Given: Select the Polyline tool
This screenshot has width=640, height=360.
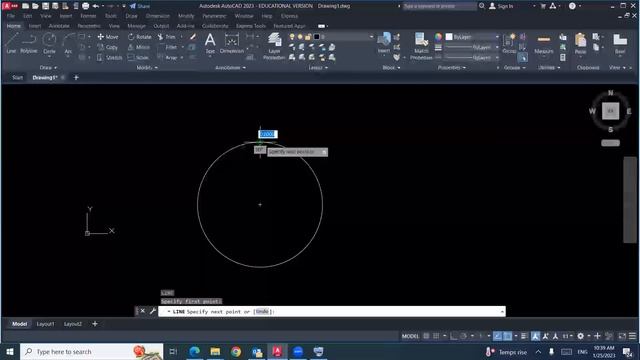Looking at the screenshot, I should tap(29, 43).
